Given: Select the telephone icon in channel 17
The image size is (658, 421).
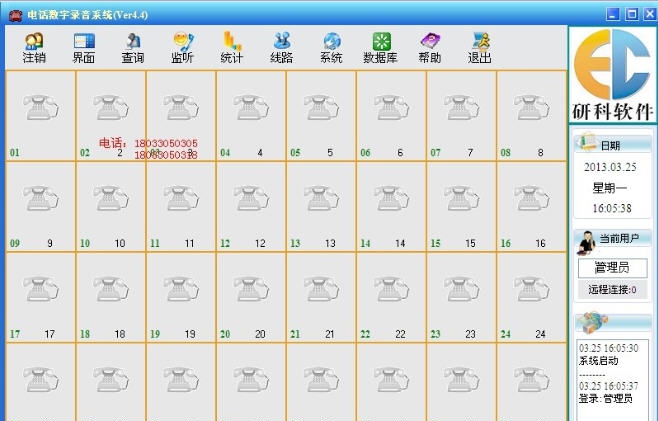Looking at the screenshot, I should click(41, 289).
